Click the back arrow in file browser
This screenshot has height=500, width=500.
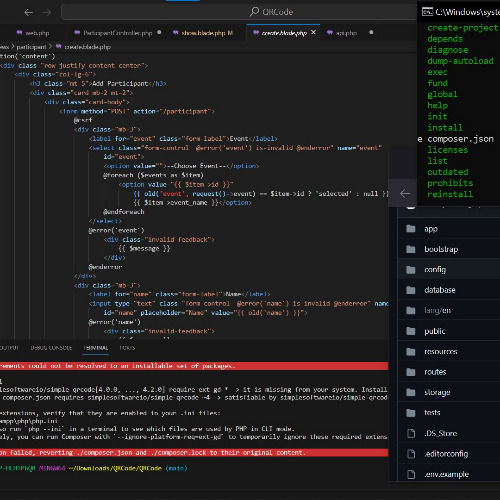[405, 193]
